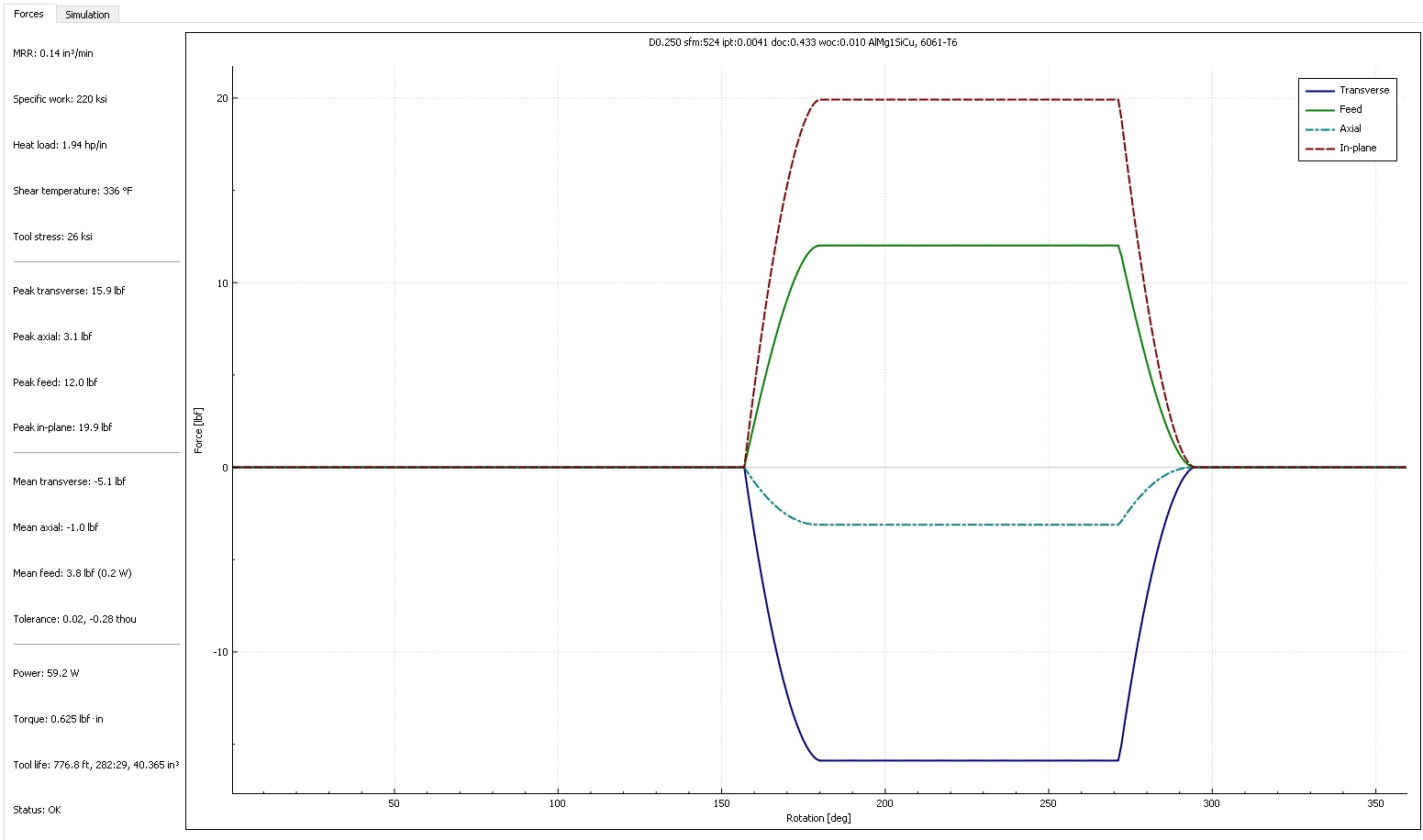Click Status: OK indicator text
This screenshot has height=840, width=1423.
coord(37,810)
